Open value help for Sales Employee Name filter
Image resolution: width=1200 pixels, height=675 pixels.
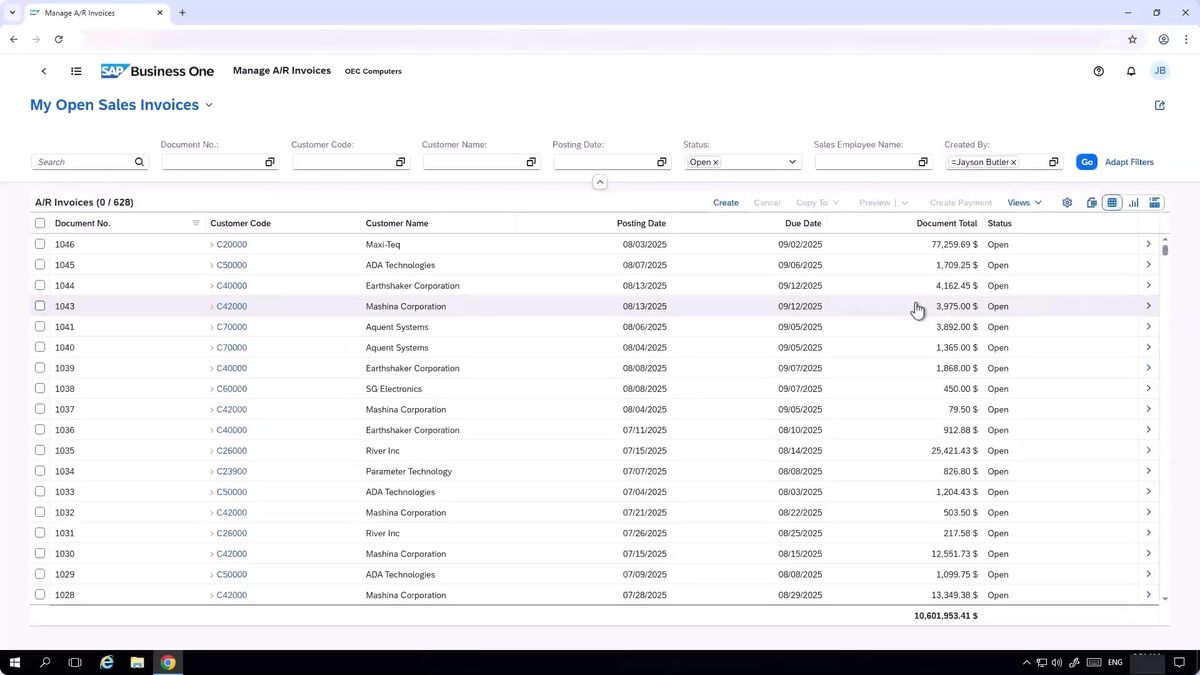(x=923, y=162)
